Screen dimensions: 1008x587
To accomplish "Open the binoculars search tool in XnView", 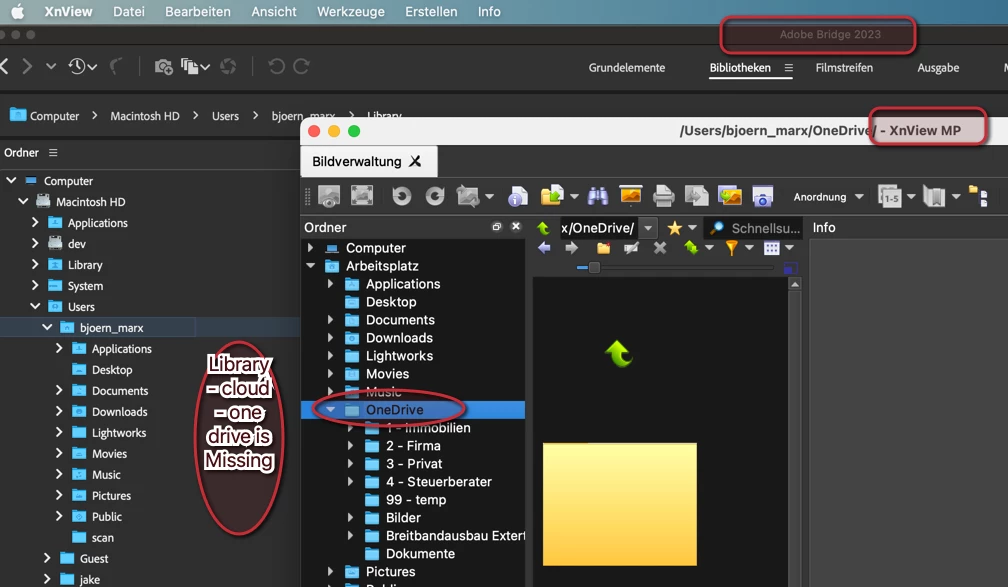I will click(x=598, y=196).
